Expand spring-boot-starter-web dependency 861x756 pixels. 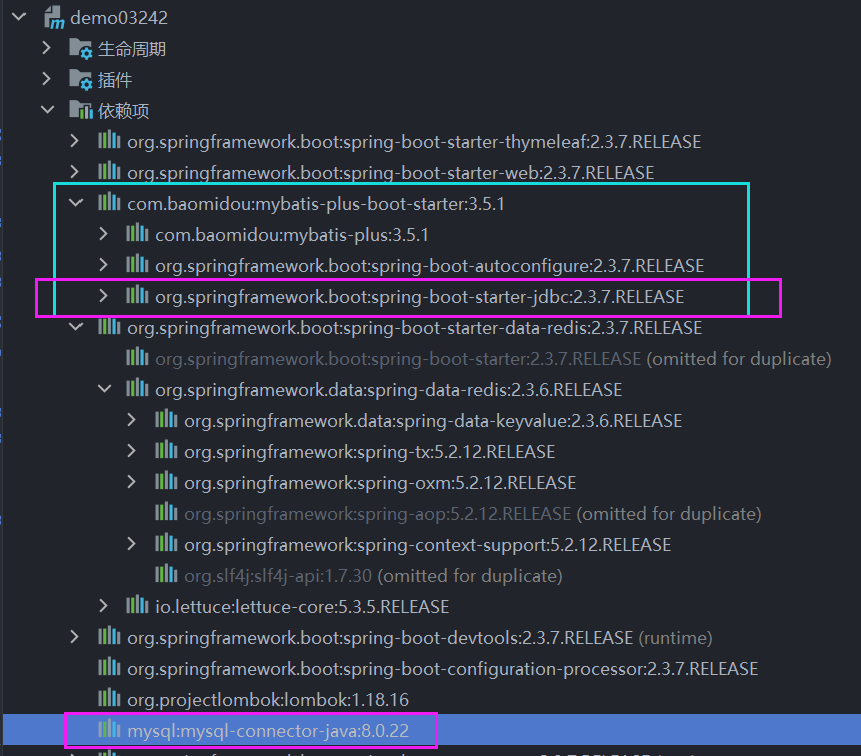75,172
